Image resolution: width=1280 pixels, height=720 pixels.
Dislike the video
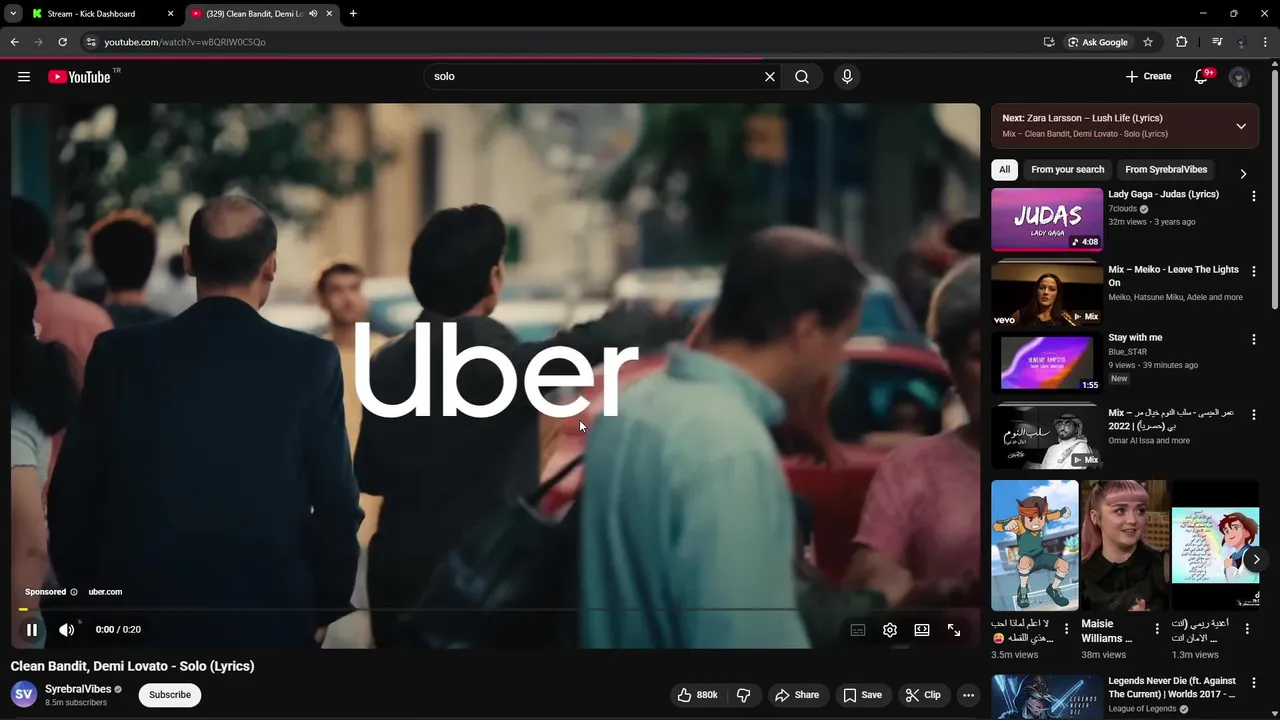tap(744, 695)
